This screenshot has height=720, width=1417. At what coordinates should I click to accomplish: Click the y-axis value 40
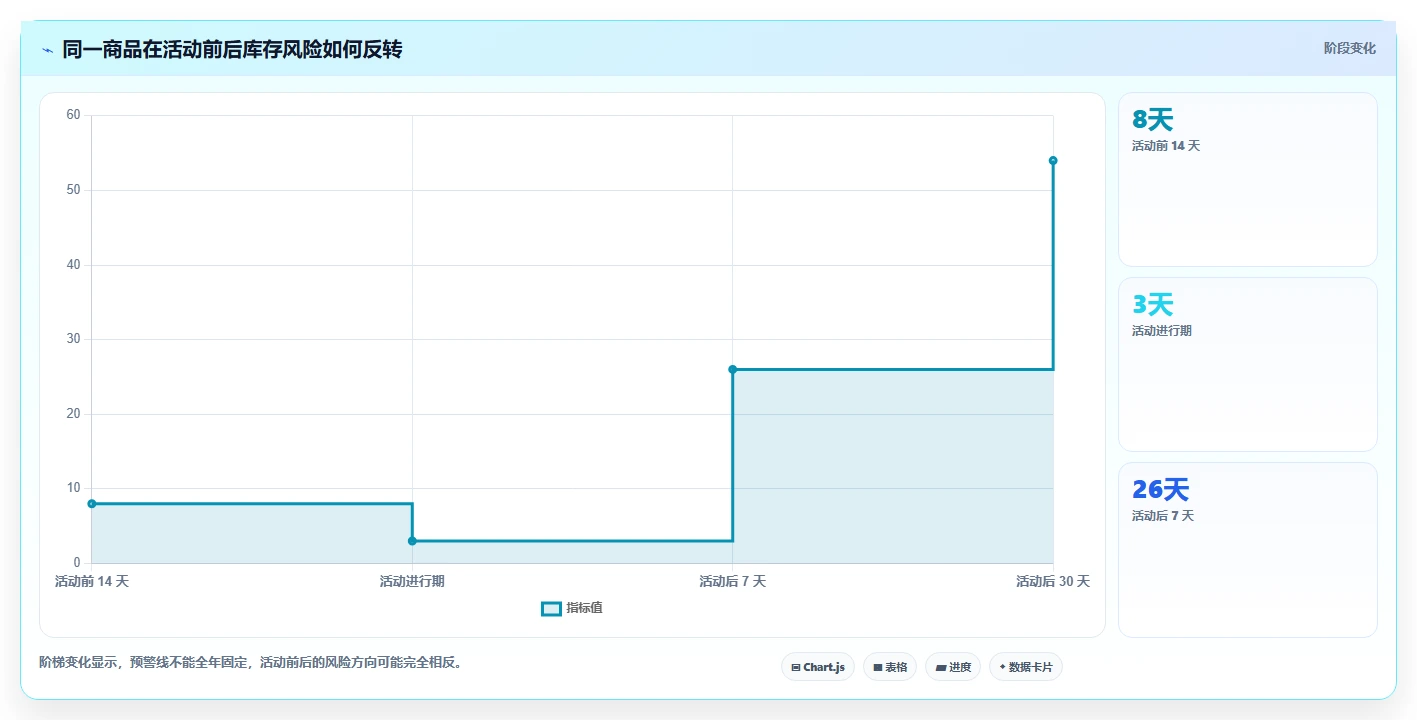click(x=73, y=265)
